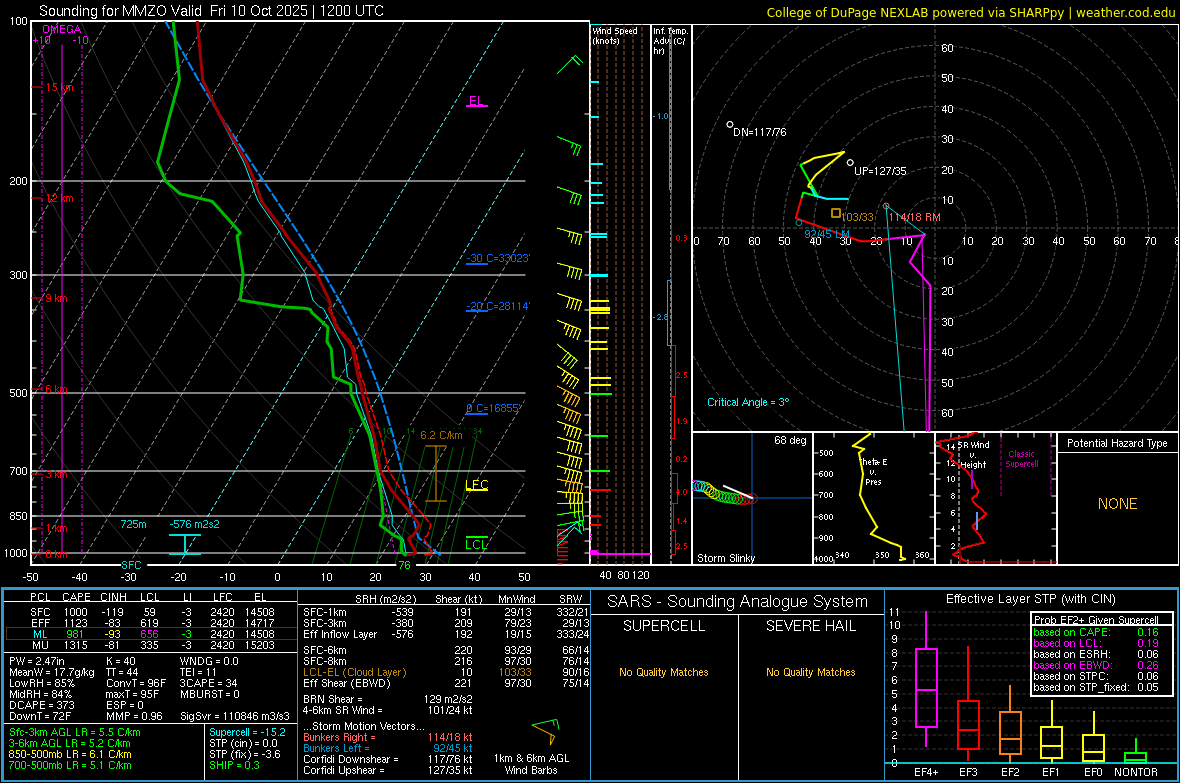The height and width of the screenshot is (783, 1180).
Task: Click the 850-500mb LR = 6.1 C/km line
Action: (70, 754)
